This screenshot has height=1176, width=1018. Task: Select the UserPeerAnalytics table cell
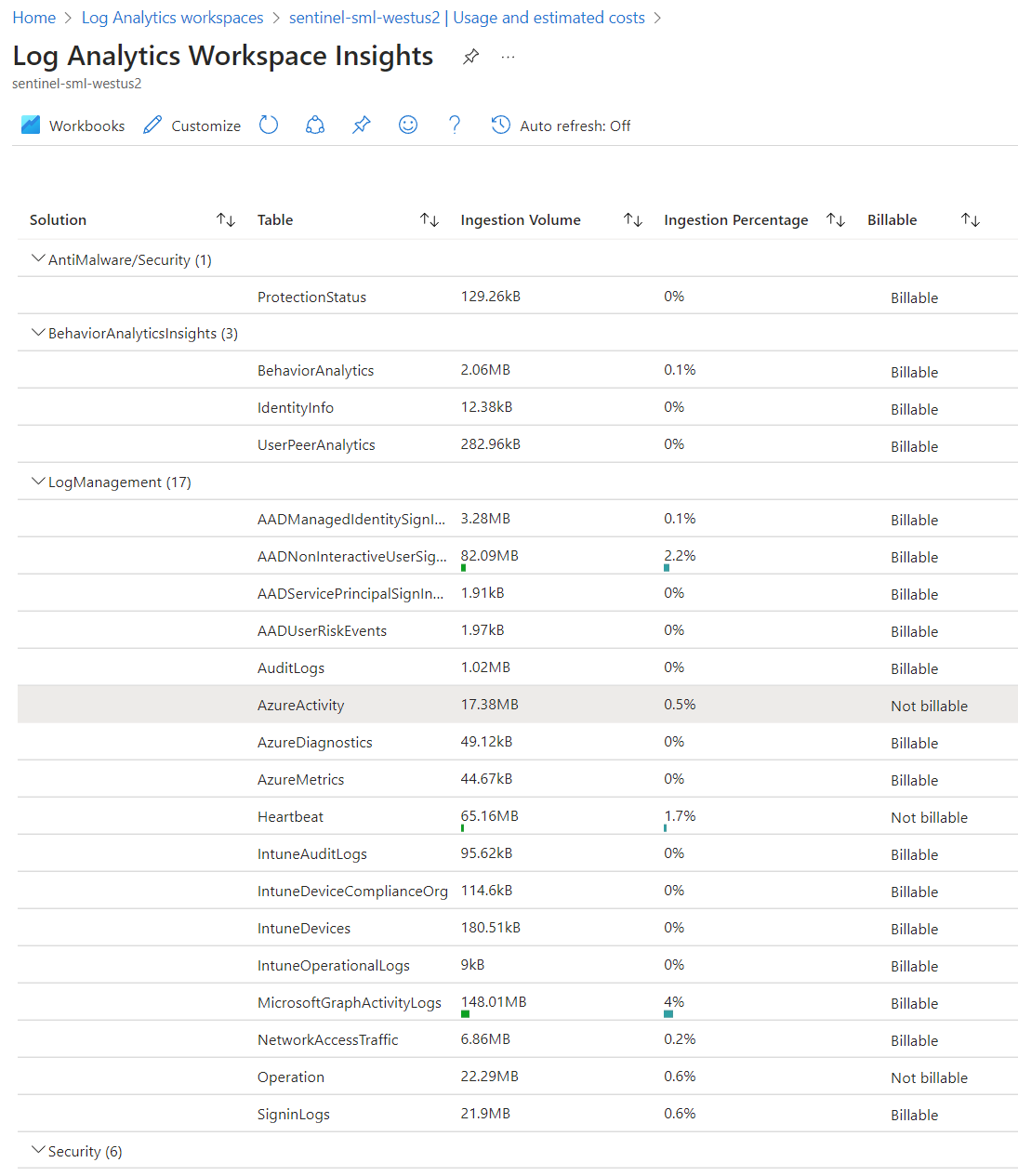[316, 445]
